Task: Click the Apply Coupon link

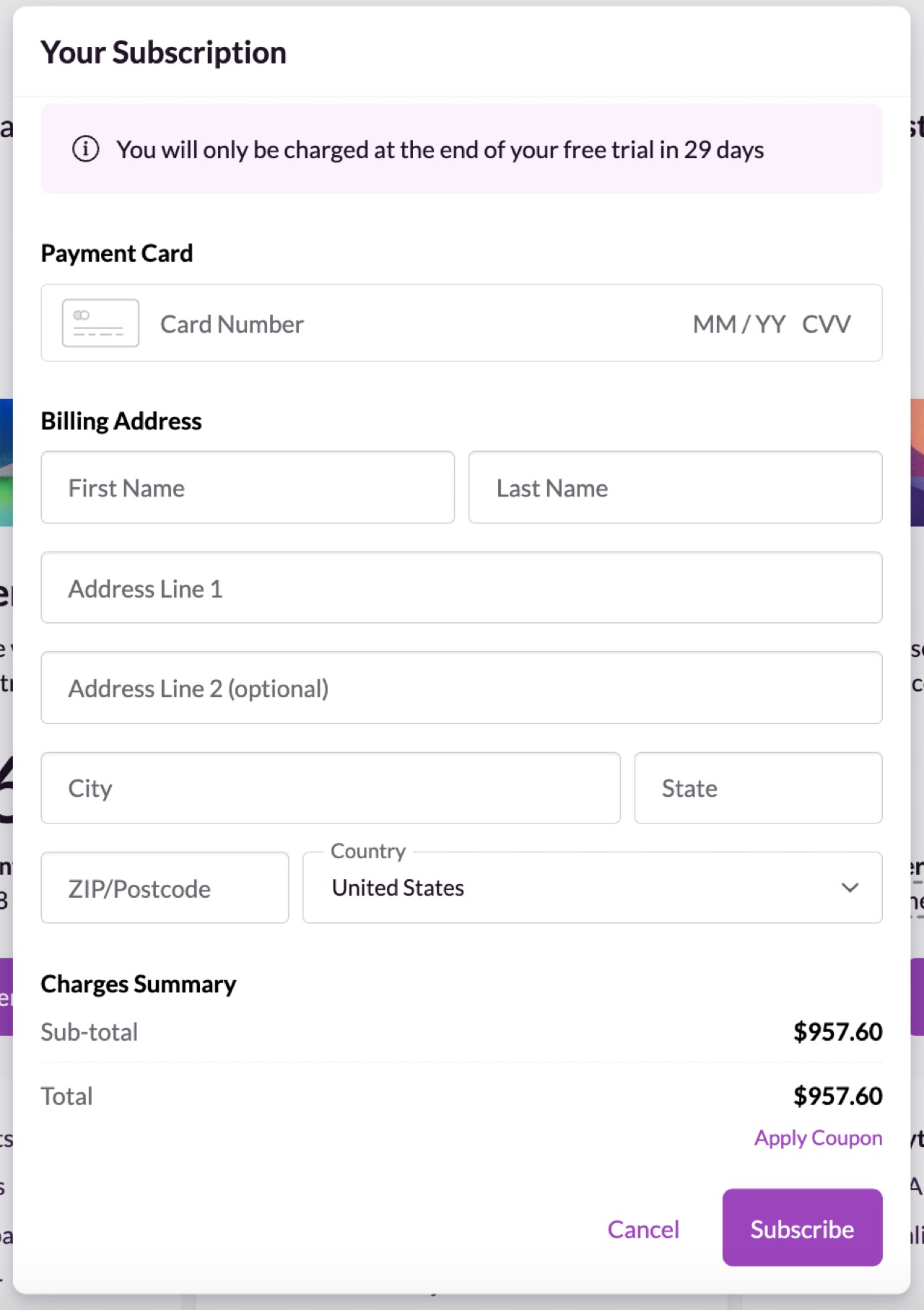Action: tap(818, 1137)
